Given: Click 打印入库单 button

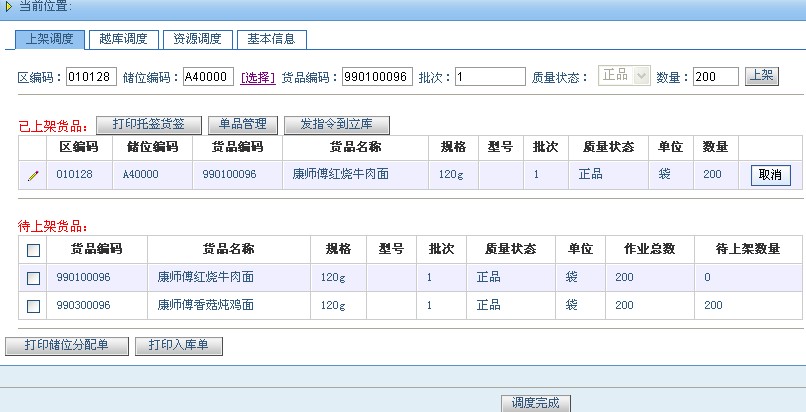Looking at the screenshot, I should tap(178, 345).
